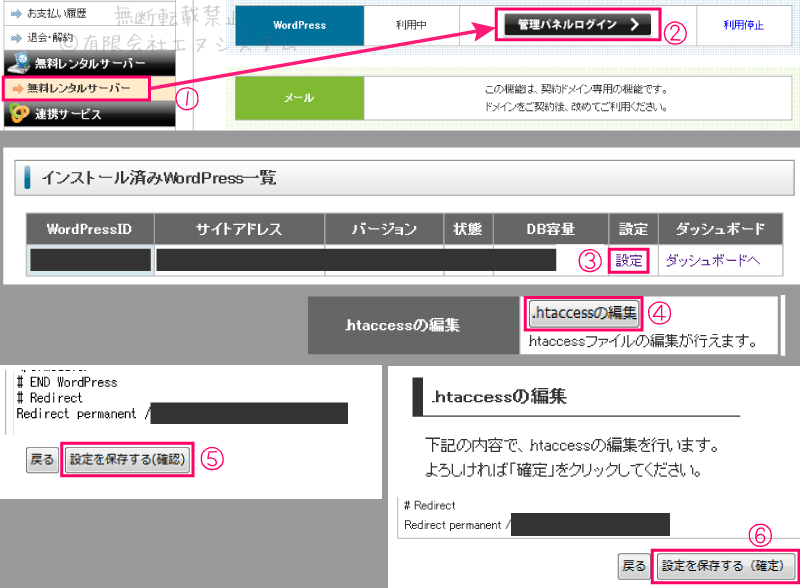The height and width of the screenshot is (588, 800).
Task: Click the 利用中 status text
Action: 411,25
